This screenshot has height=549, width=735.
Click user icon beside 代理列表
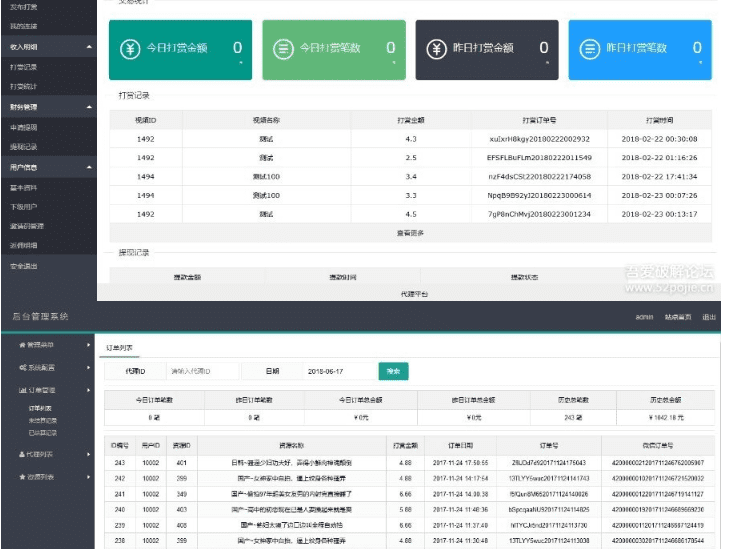point(22,454)
